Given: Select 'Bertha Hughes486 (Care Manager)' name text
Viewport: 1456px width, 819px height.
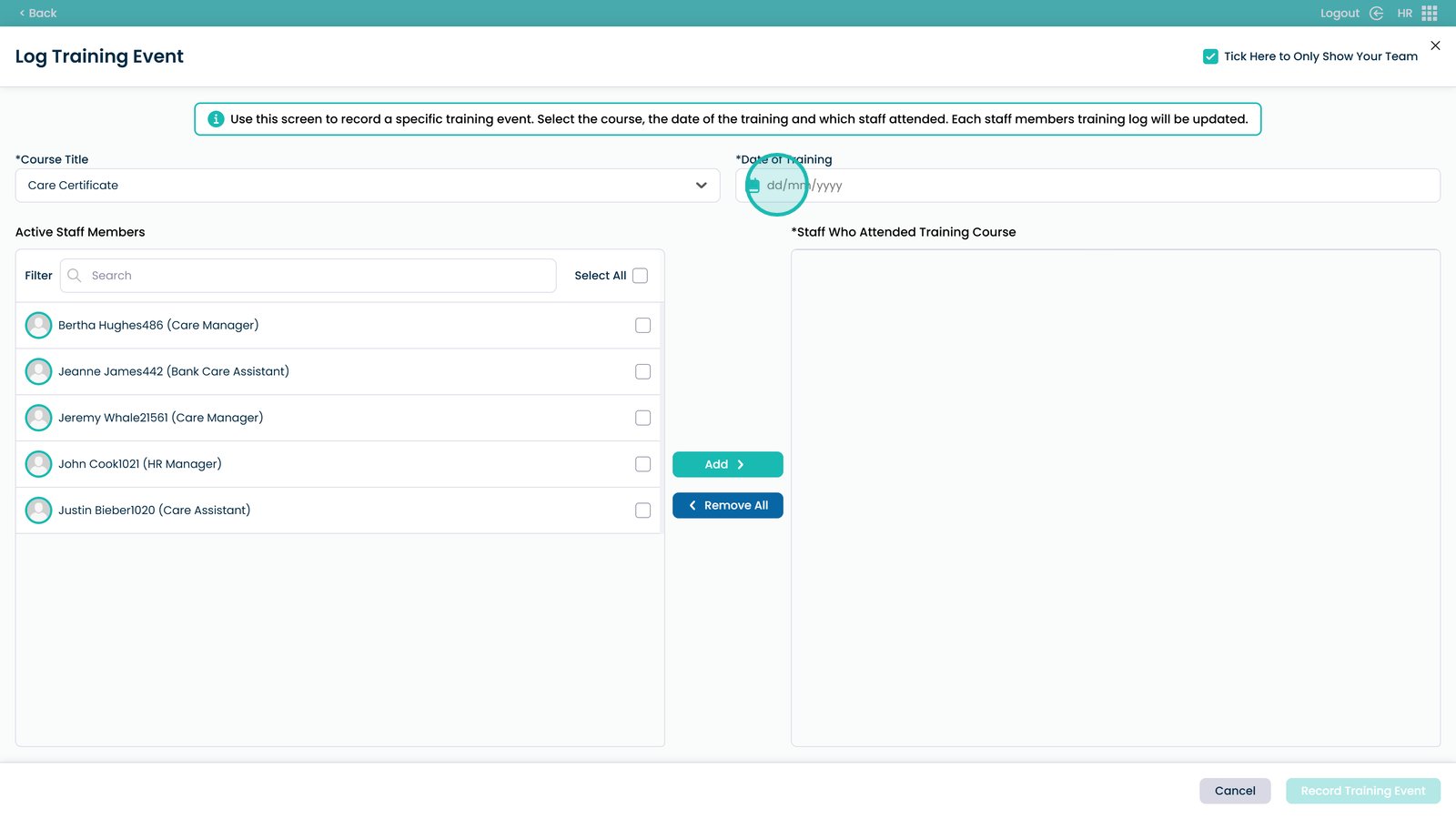Looking at the screenshot, I should (158, 325).
